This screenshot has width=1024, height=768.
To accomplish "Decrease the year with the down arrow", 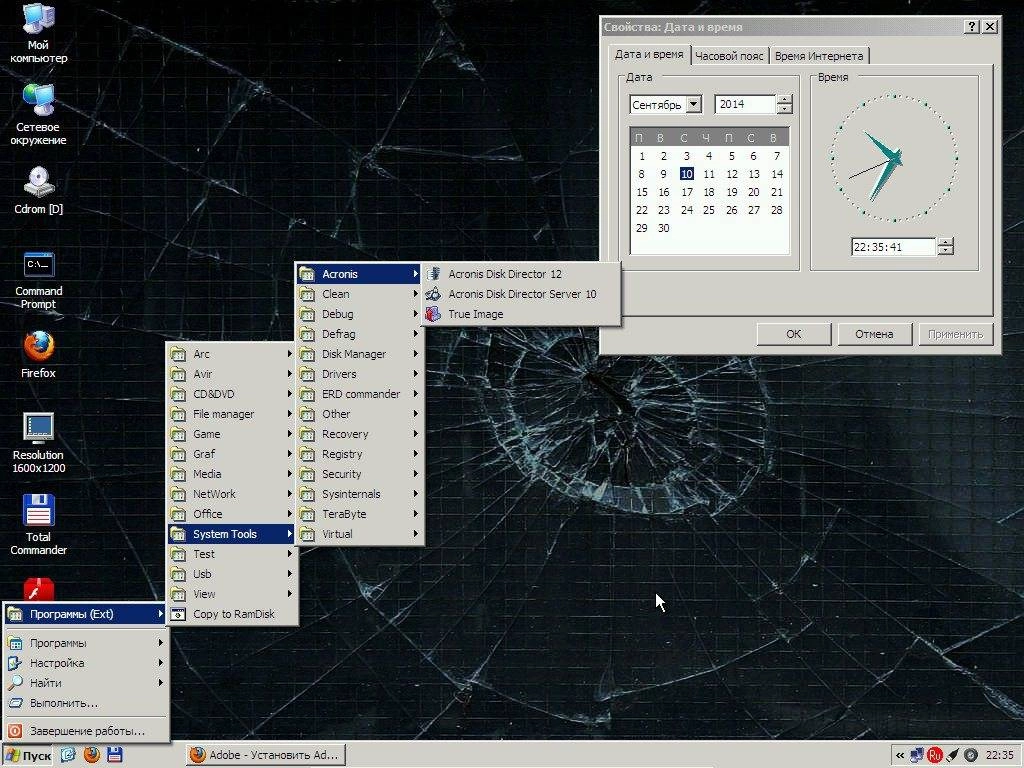I will pos(785,108).
